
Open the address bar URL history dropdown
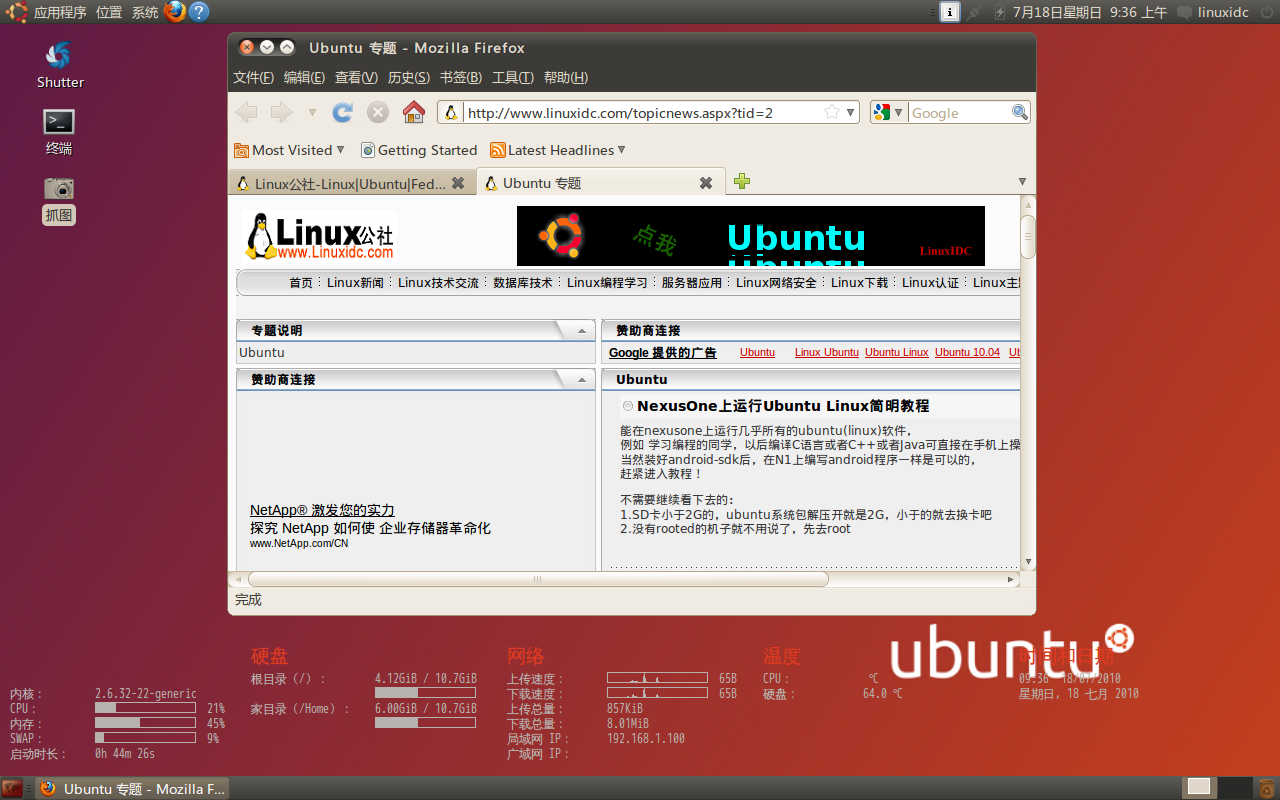851,113
